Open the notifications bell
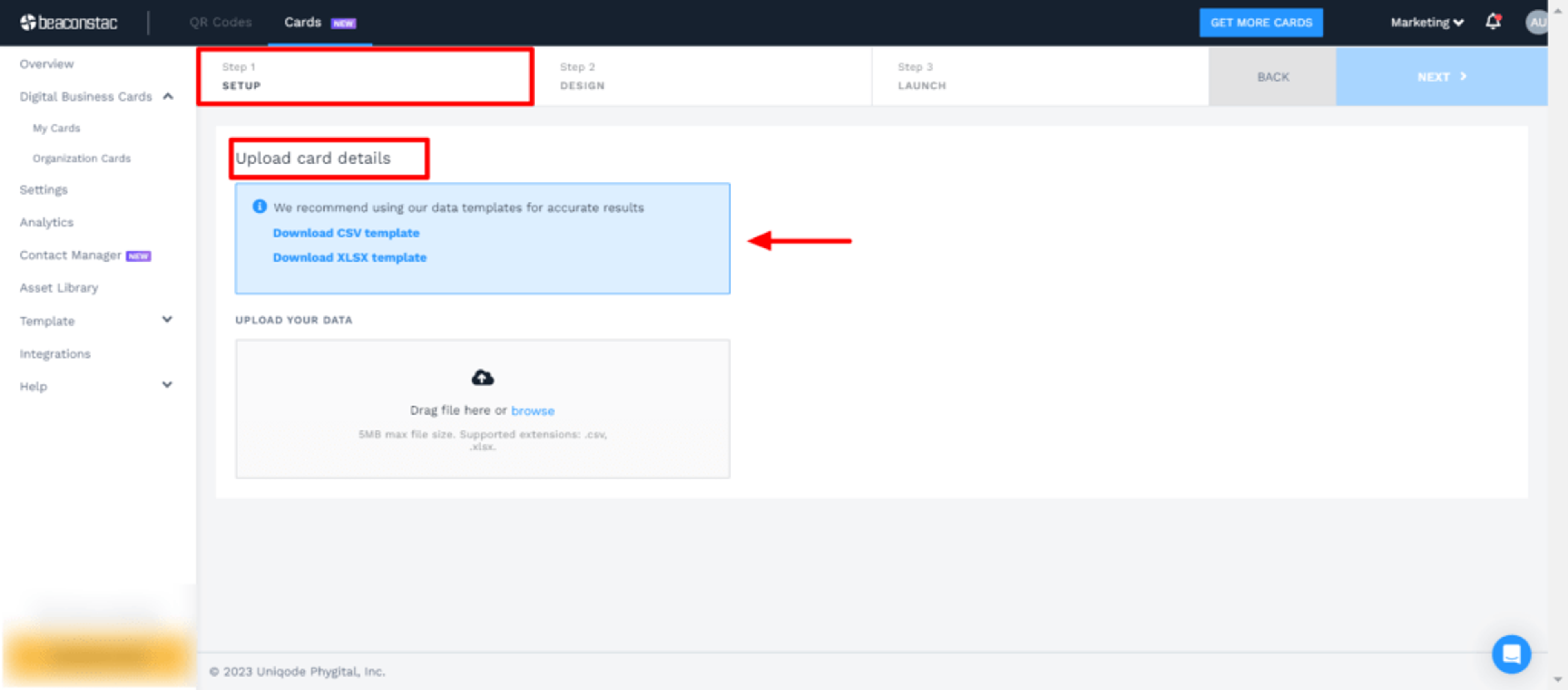Screen dimensions: 1568x690 (x=1492, y=22)
